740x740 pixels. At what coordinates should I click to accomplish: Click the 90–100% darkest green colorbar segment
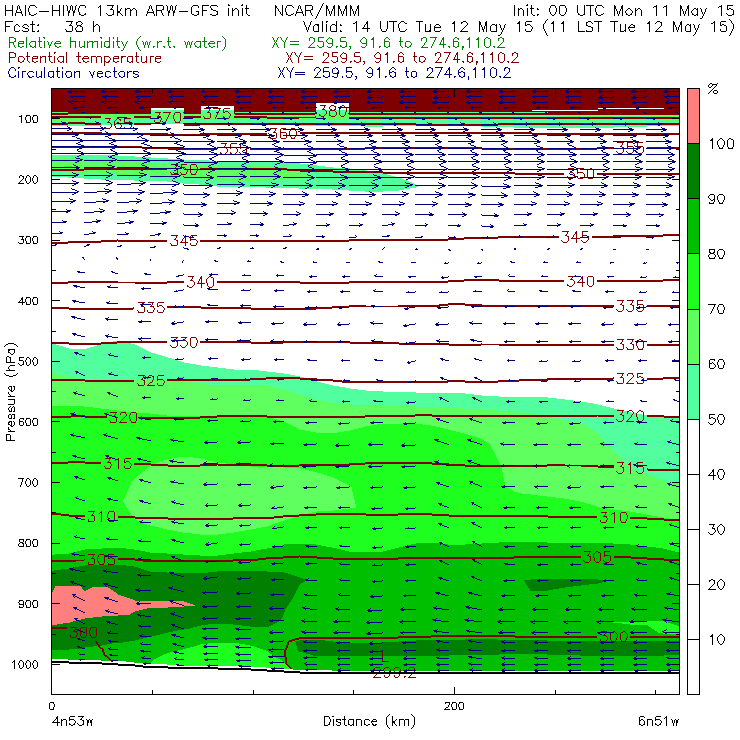click(693, 171)
